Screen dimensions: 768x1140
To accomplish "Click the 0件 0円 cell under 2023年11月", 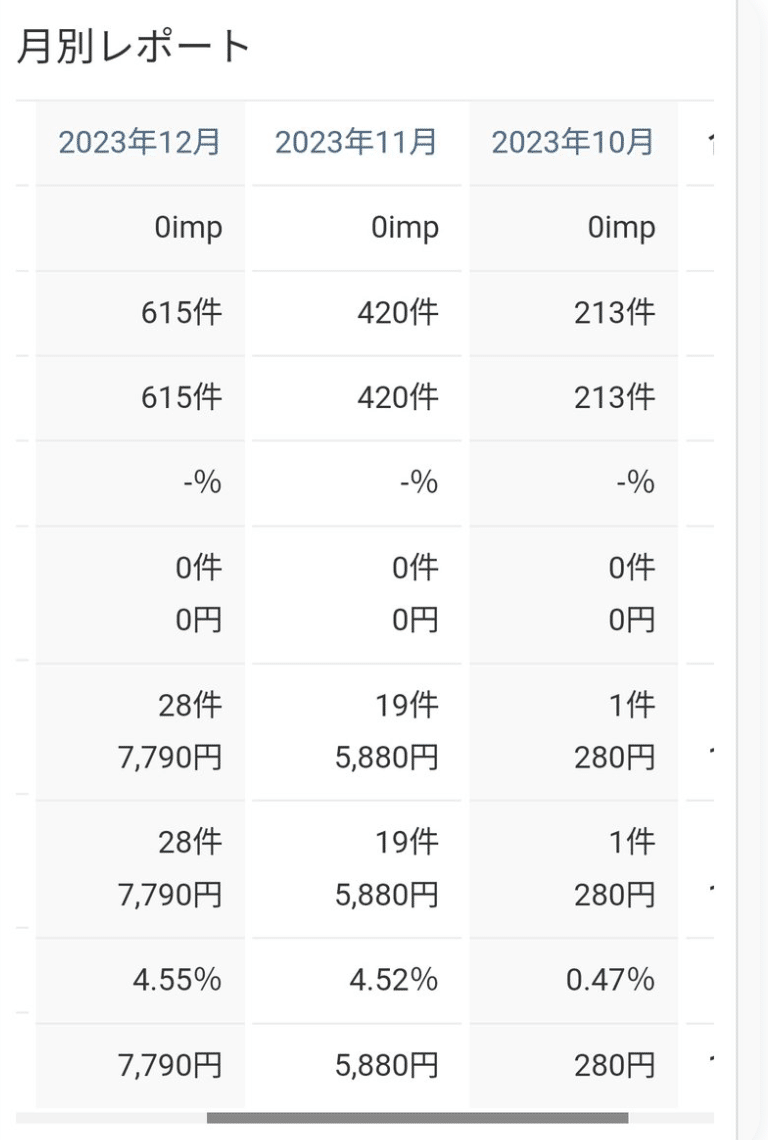I will pyautogui.click(x=357, y=594).
